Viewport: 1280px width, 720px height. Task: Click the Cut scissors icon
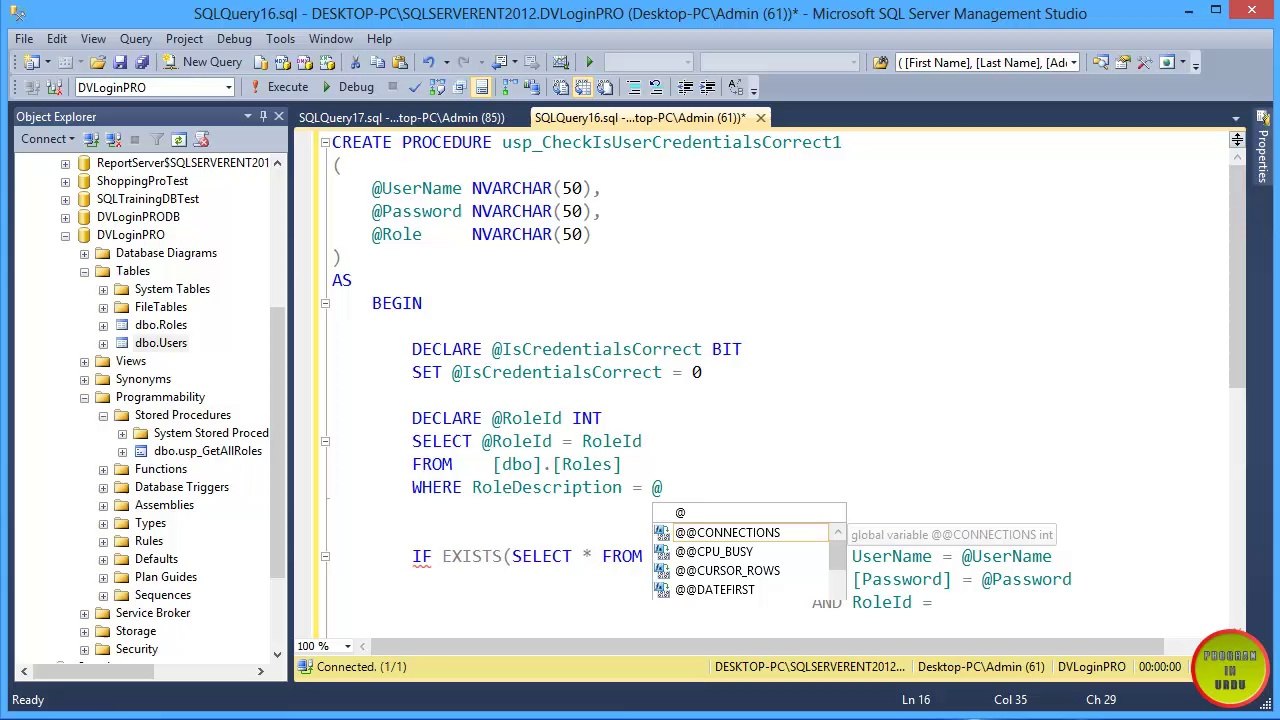[357, 62]
